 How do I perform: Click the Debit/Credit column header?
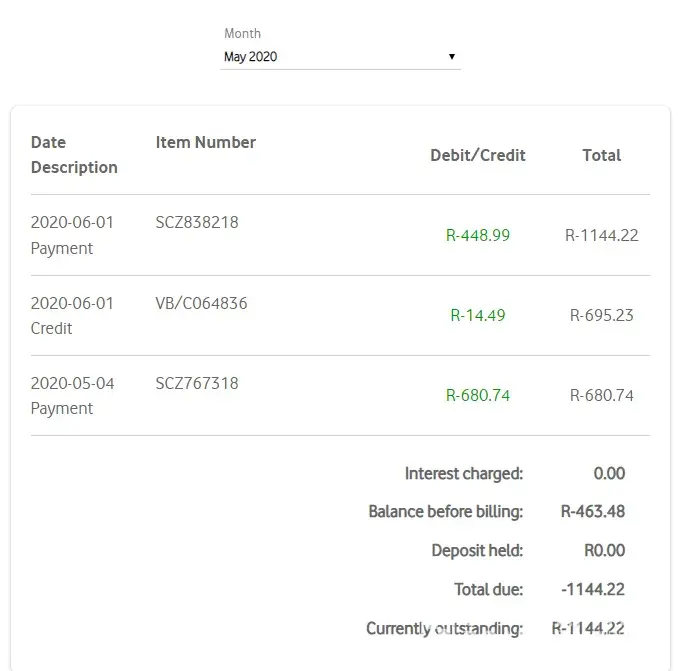coord(478,155)
